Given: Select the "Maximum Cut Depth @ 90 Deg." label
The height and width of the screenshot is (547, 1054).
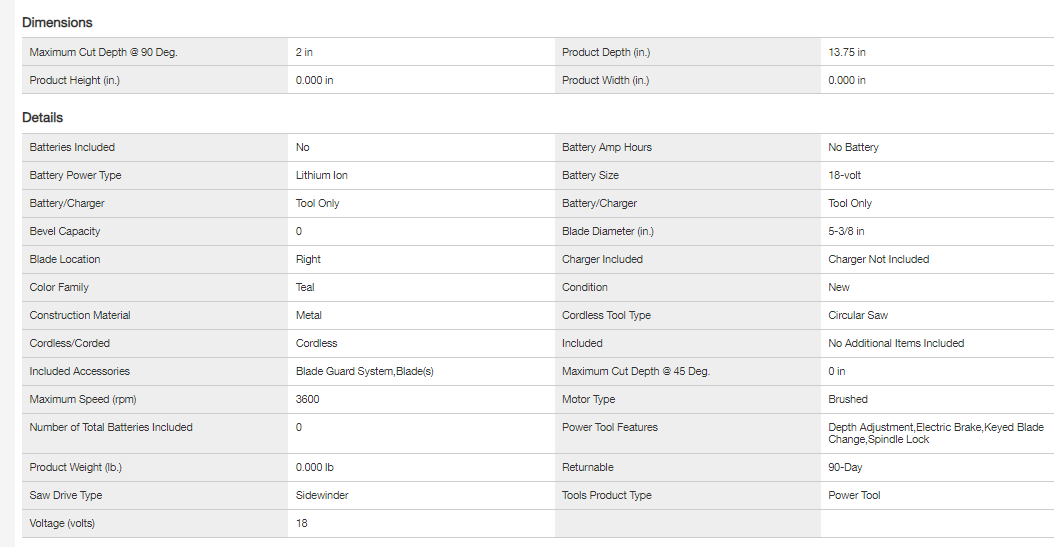Looking at the screenshot, I should pyautogui.click(x=103, y=52).
